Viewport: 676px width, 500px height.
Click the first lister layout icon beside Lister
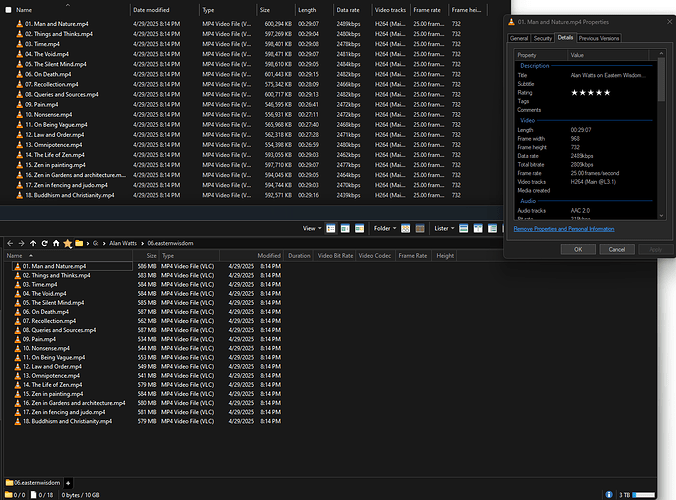(x=463, y=228)
